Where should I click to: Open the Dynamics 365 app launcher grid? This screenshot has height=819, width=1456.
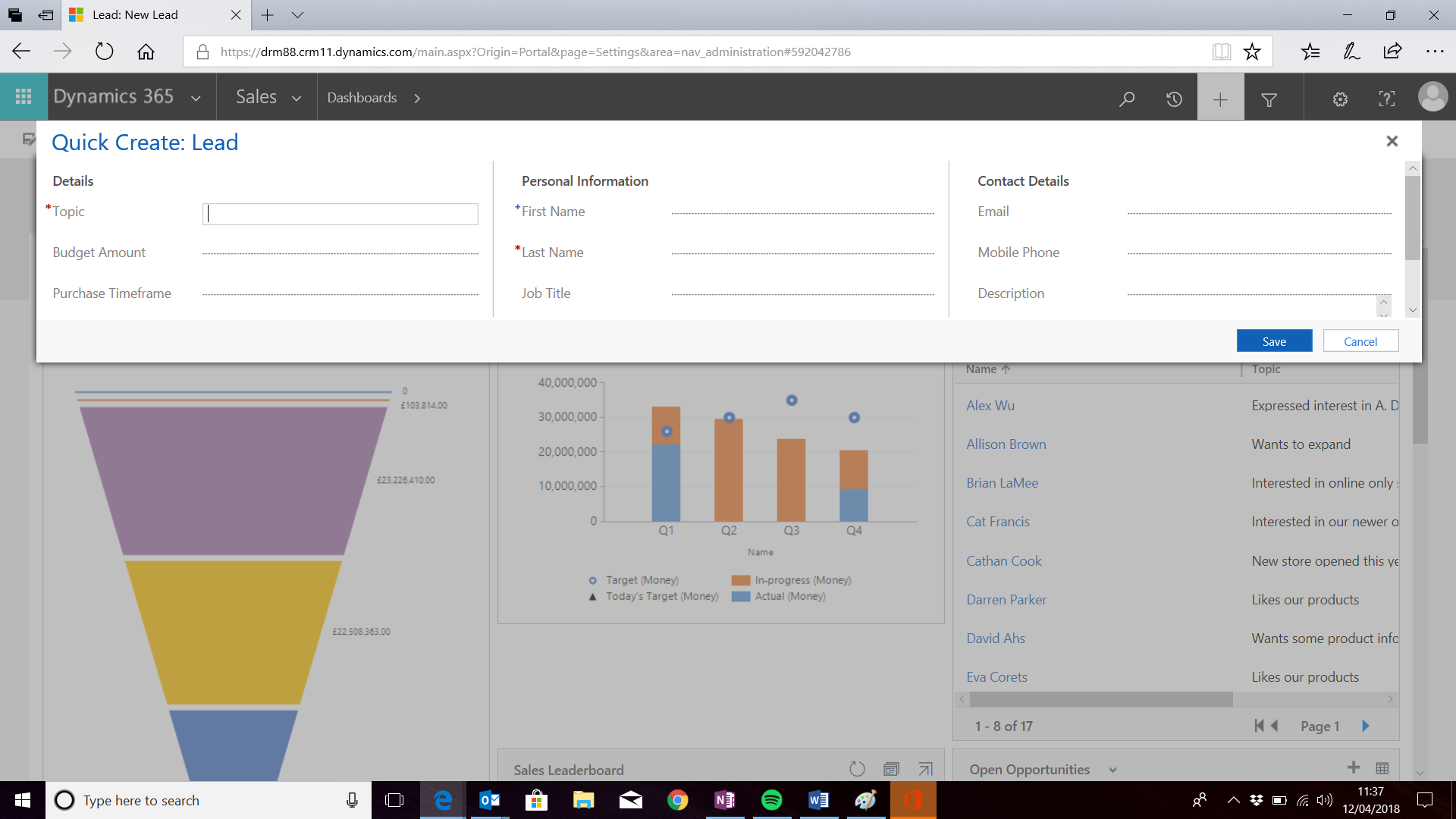tap(24, 97)
